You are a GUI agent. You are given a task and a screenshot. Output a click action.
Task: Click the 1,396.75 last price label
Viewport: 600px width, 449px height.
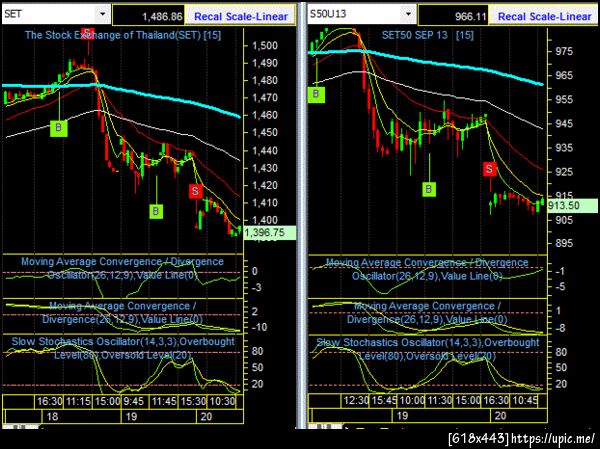click(x=269, y=232)
